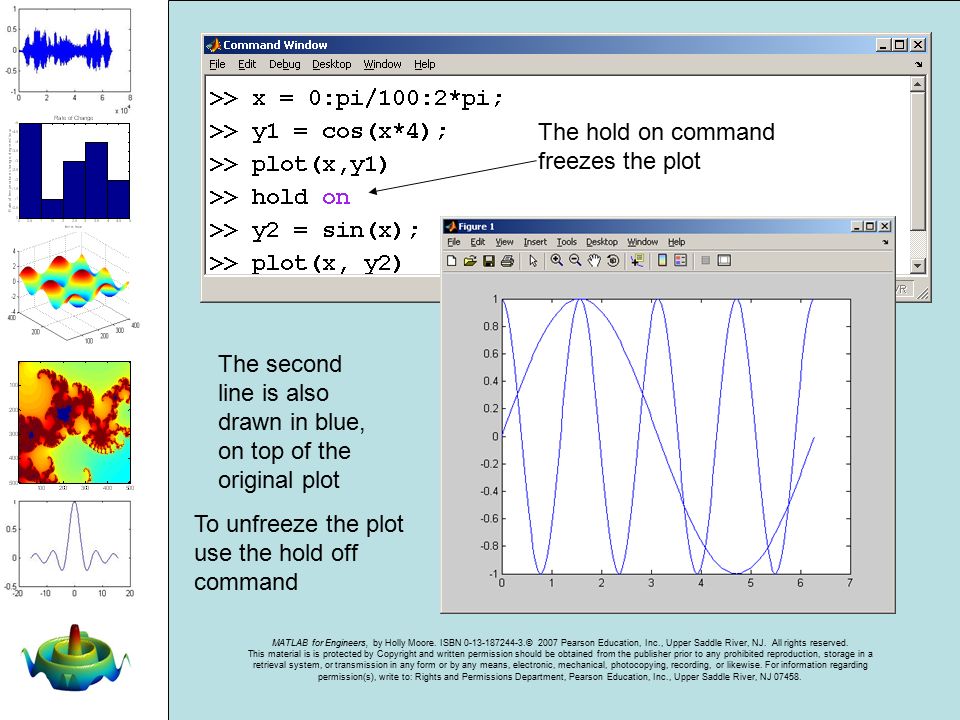Click Open File icon in Figure 1 toolbar
Image resolution: width=960 pixels, height=720 pixels.
click(470, 261)
